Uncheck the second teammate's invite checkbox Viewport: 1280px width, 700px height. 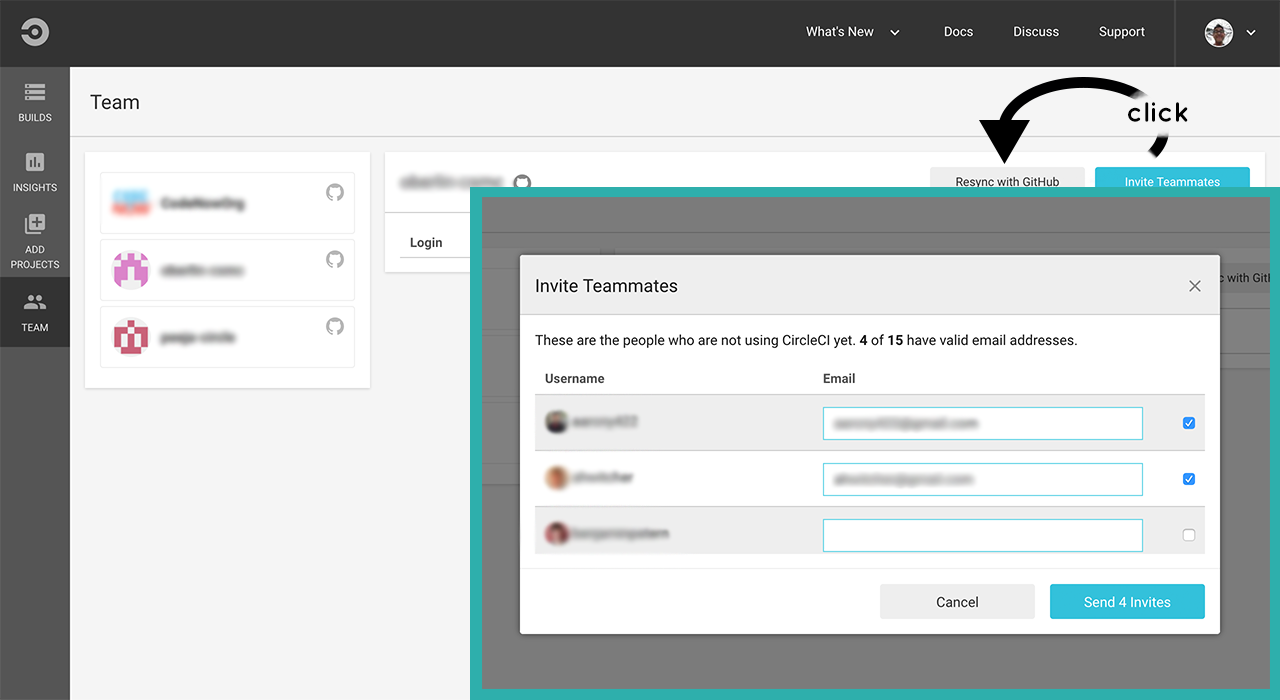tap(1189, 479)
